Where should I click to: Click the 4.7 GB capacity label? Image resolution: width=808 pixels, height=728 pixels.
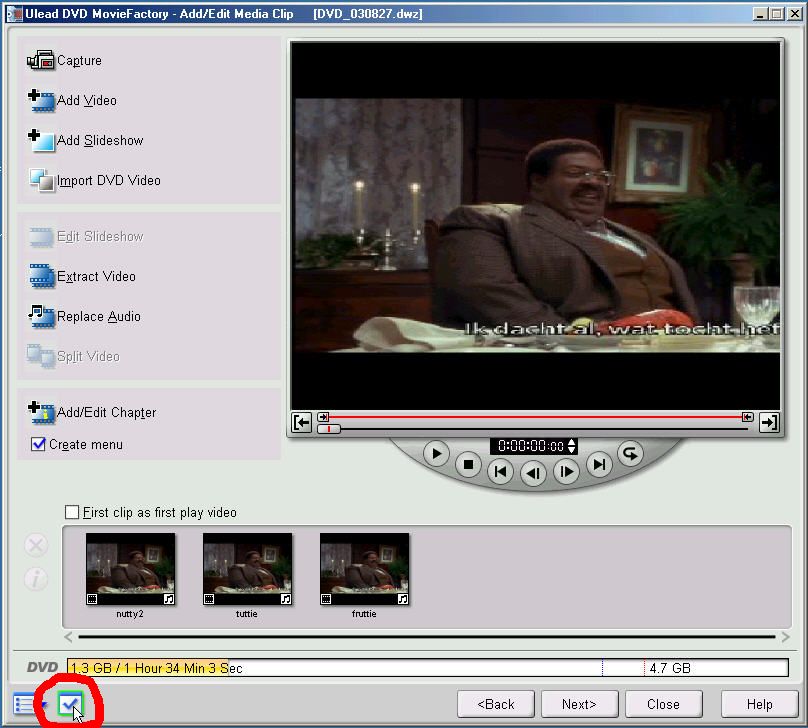point(670,668)
